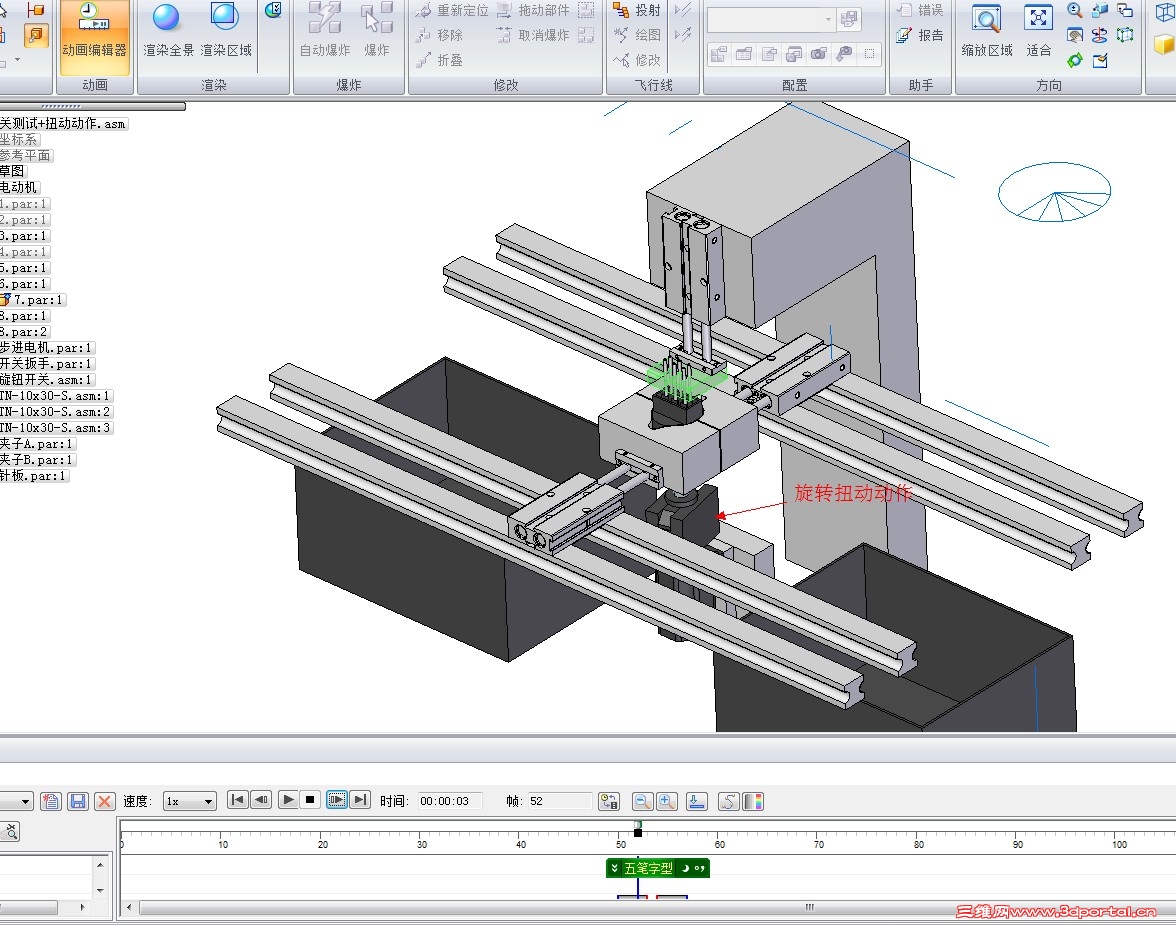Delete the animation with the red X icon

click(x=104, y=801)
